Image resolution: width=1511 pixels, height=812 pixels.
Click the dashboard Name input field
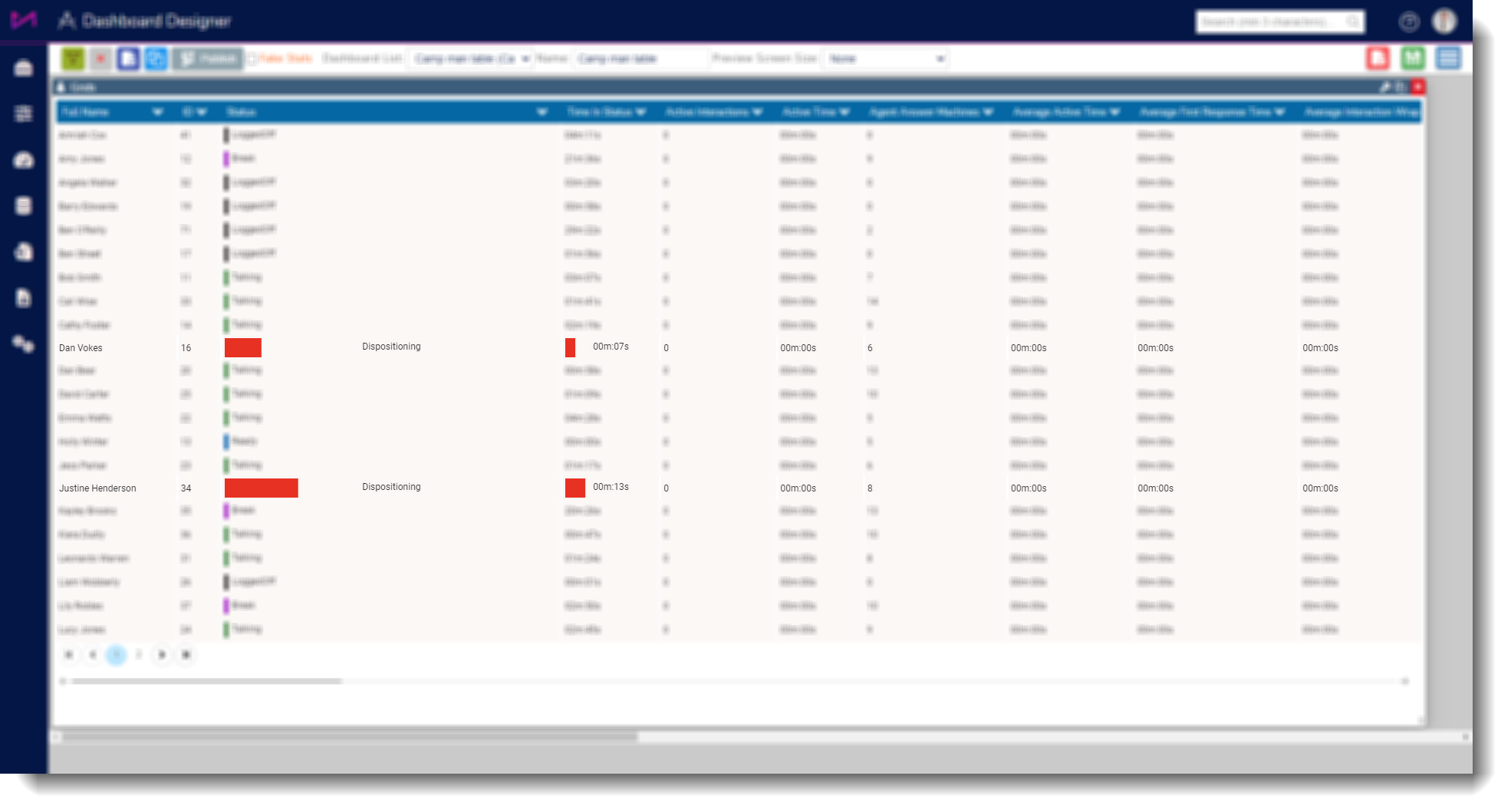[640, 58]
